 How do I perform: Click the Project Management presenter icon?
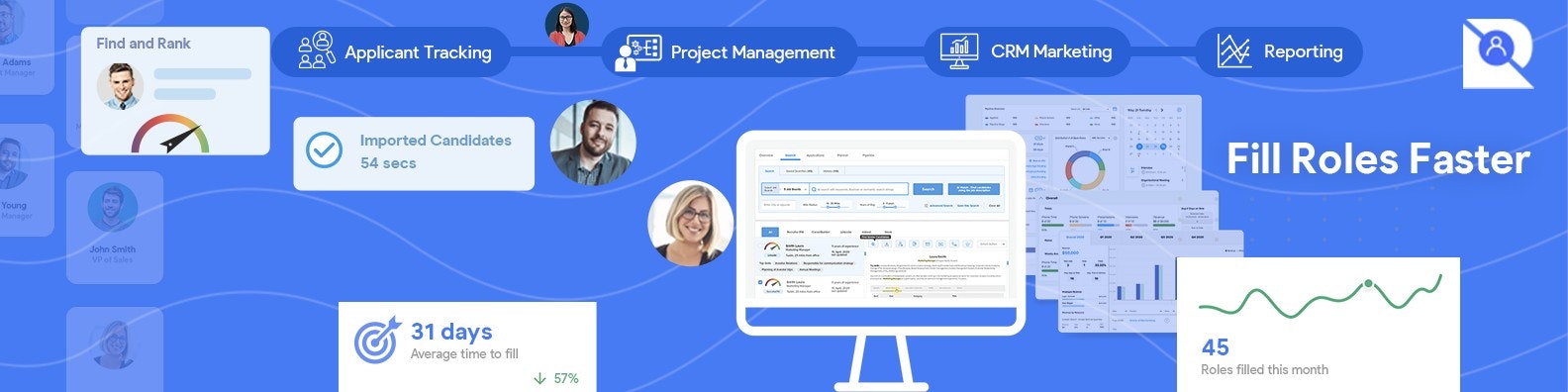pos(637,52)
